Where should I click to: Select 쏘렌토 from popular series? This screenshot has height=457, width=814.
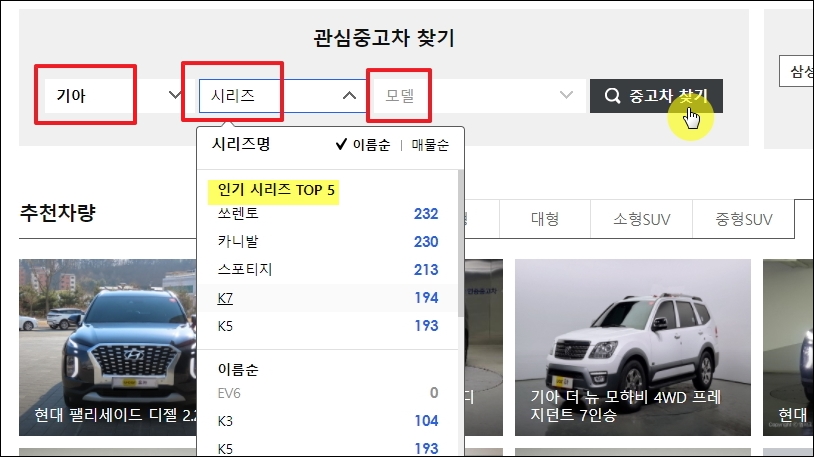(238, 213)
